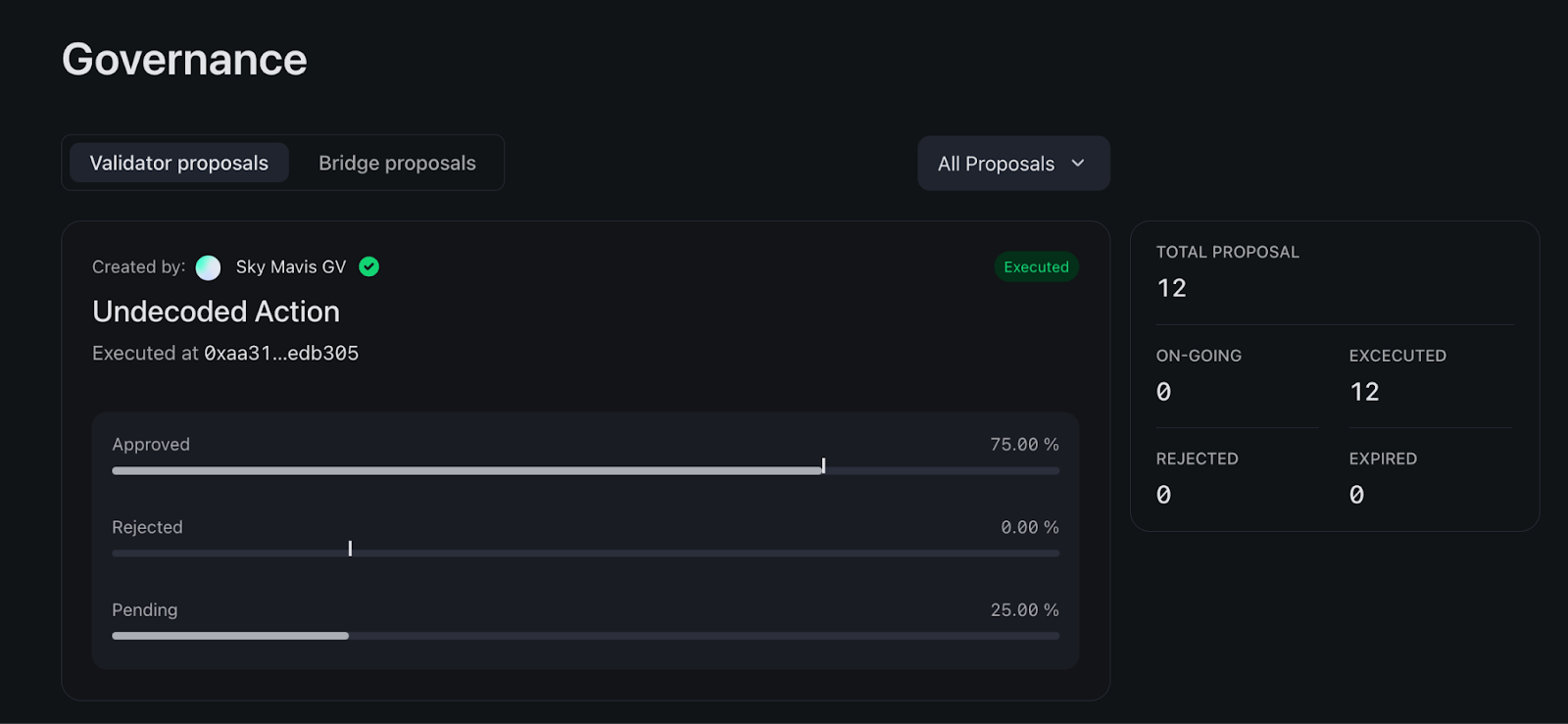Open the All Proposals filter dropdown

point(1013,164)
